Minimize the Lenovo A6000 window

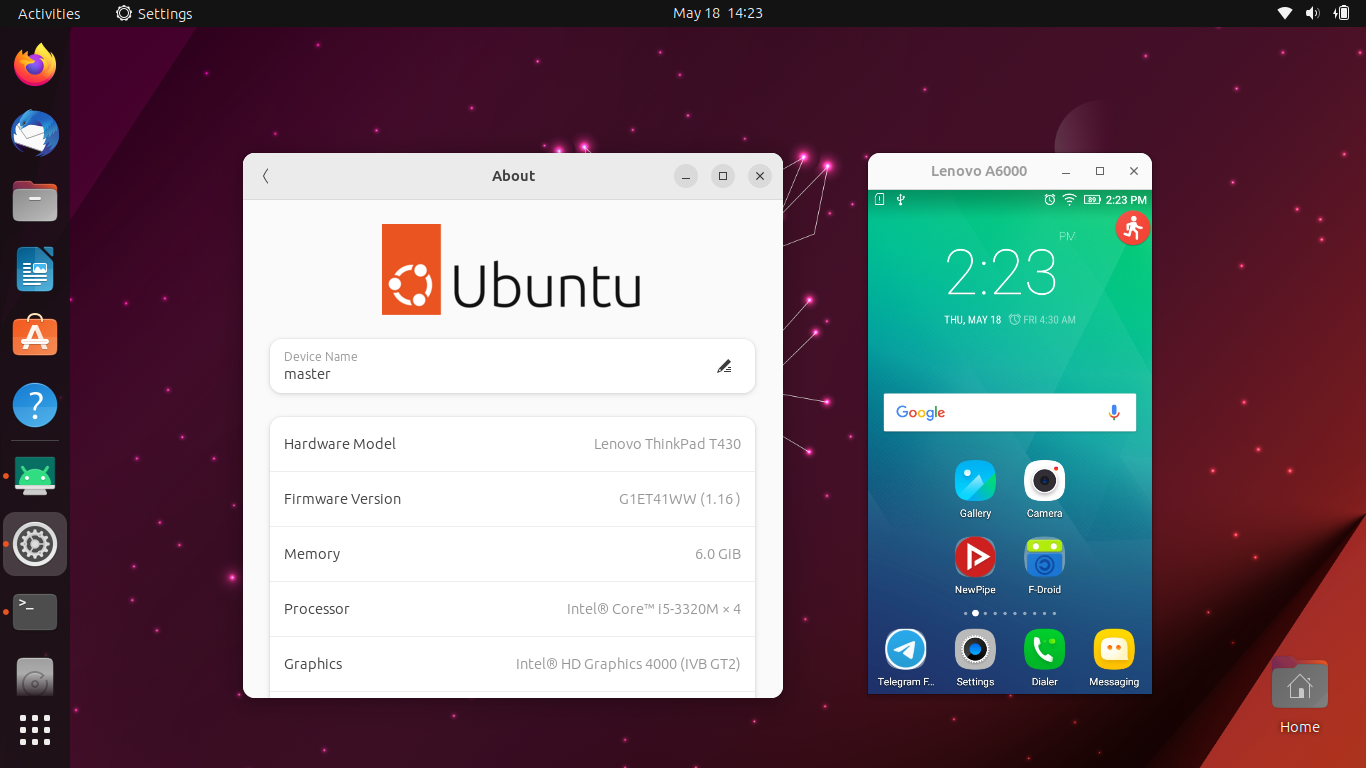1067,171
